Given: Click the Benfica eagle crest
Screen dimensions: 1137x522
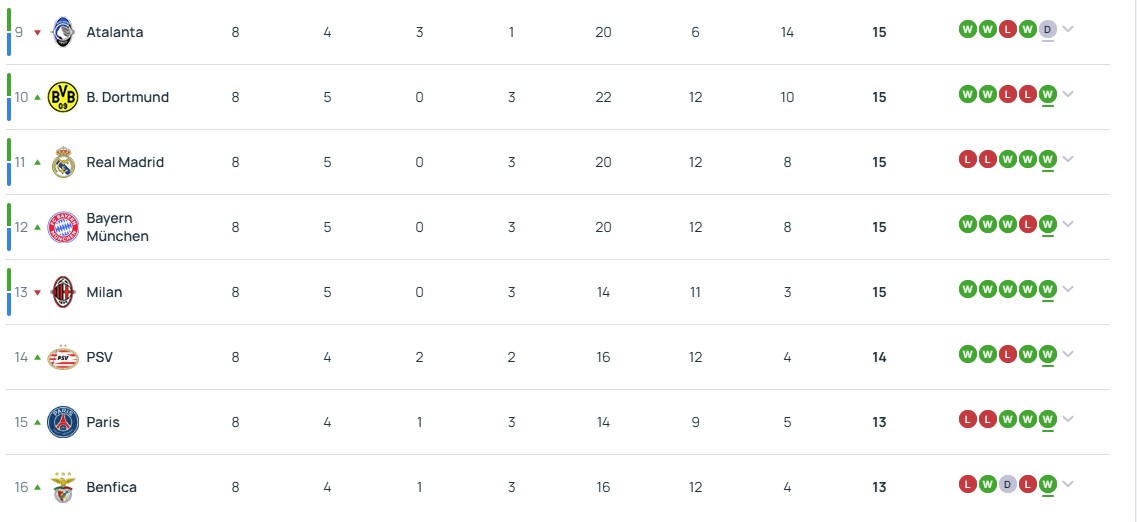Looking at the screenshot, I should pos(63,487).
